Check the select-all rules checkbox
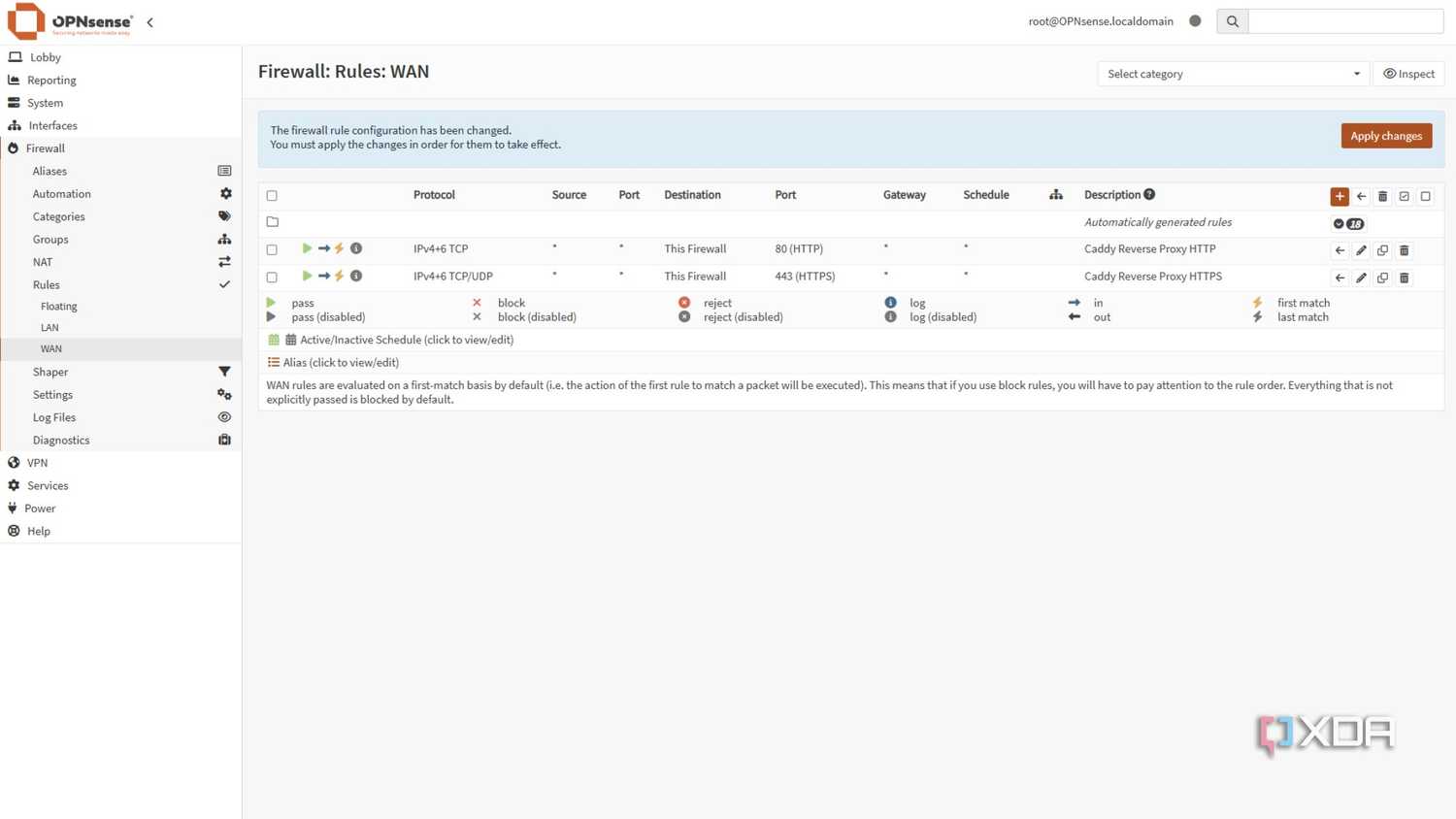Screen dimensions: 1456x819 (x=272, y=196)
